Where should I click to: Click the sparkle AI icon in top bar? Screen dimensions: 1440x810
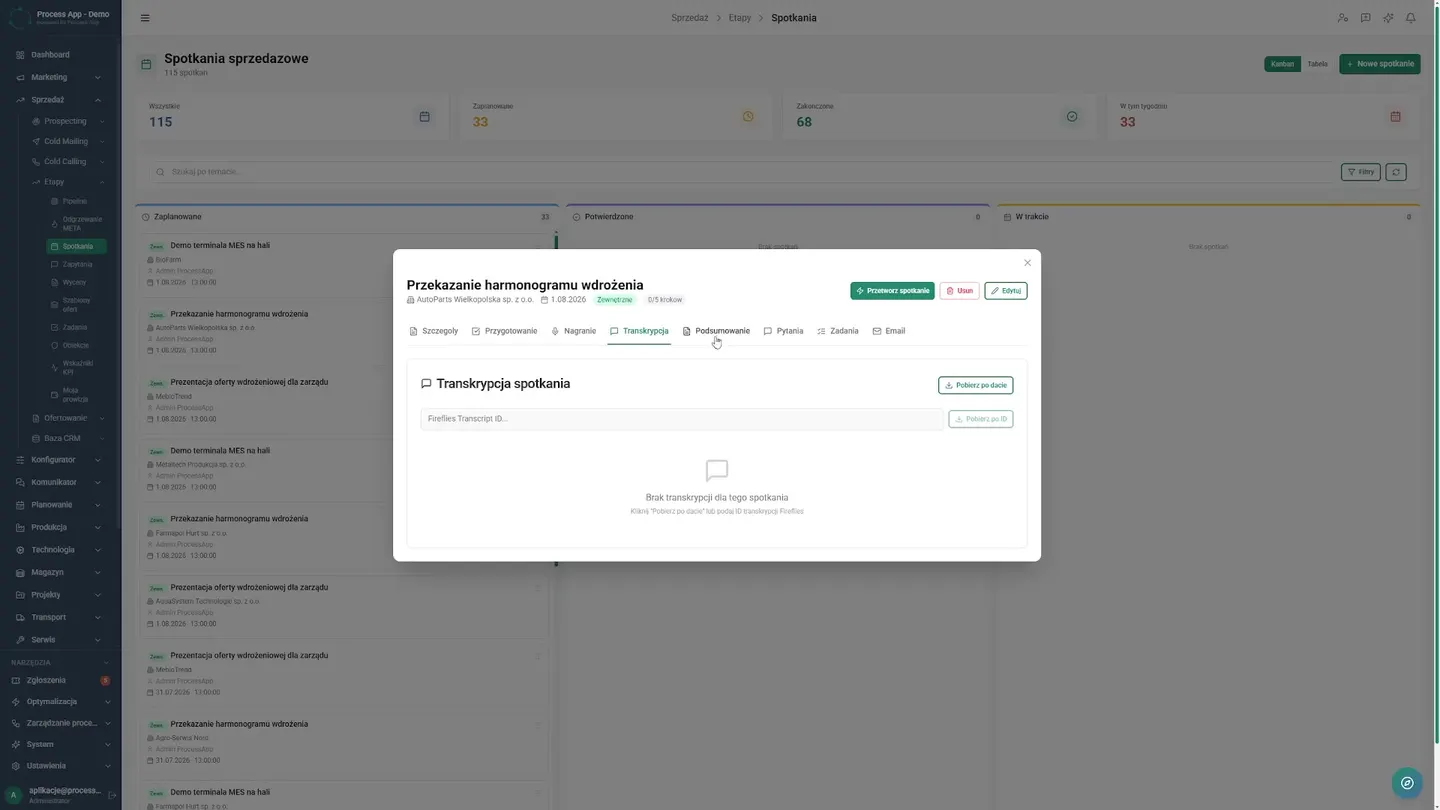[1388, 18]
